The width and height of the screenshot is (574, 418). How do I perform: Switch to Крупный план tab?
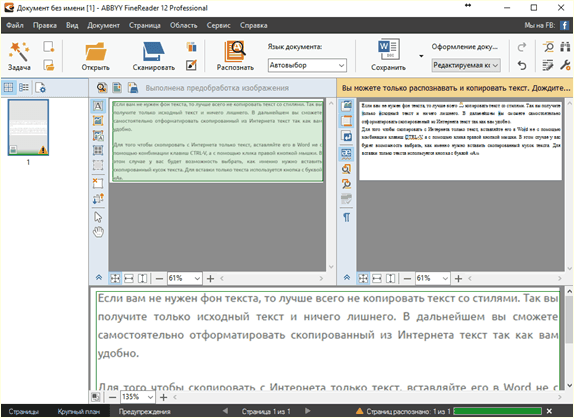[79, 411]
